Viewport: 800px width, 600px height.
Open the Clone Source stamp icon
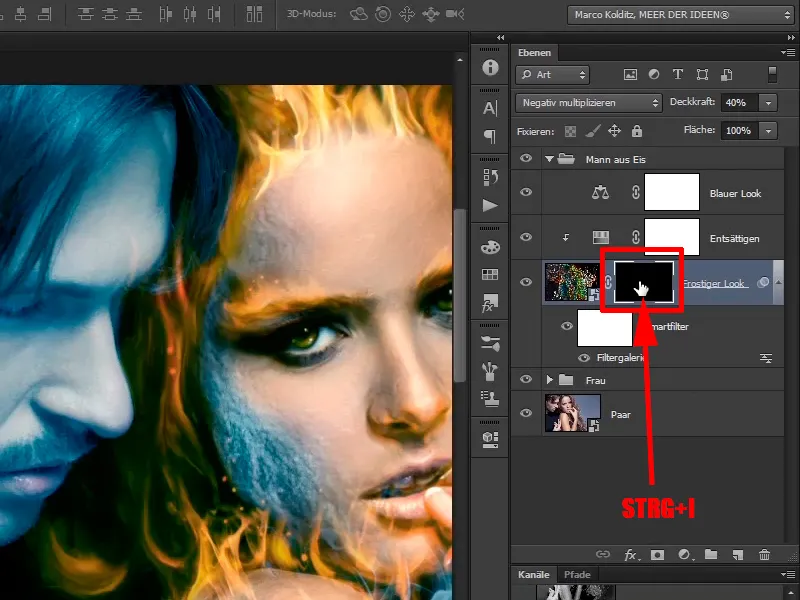tap(490, 398)
